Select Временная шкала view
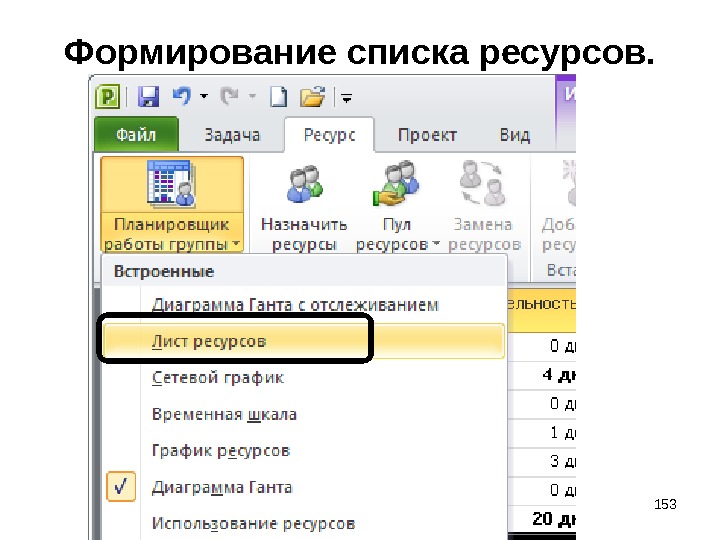Image resolution: width=720 pixels, height=540 pixels. [304, 414]
